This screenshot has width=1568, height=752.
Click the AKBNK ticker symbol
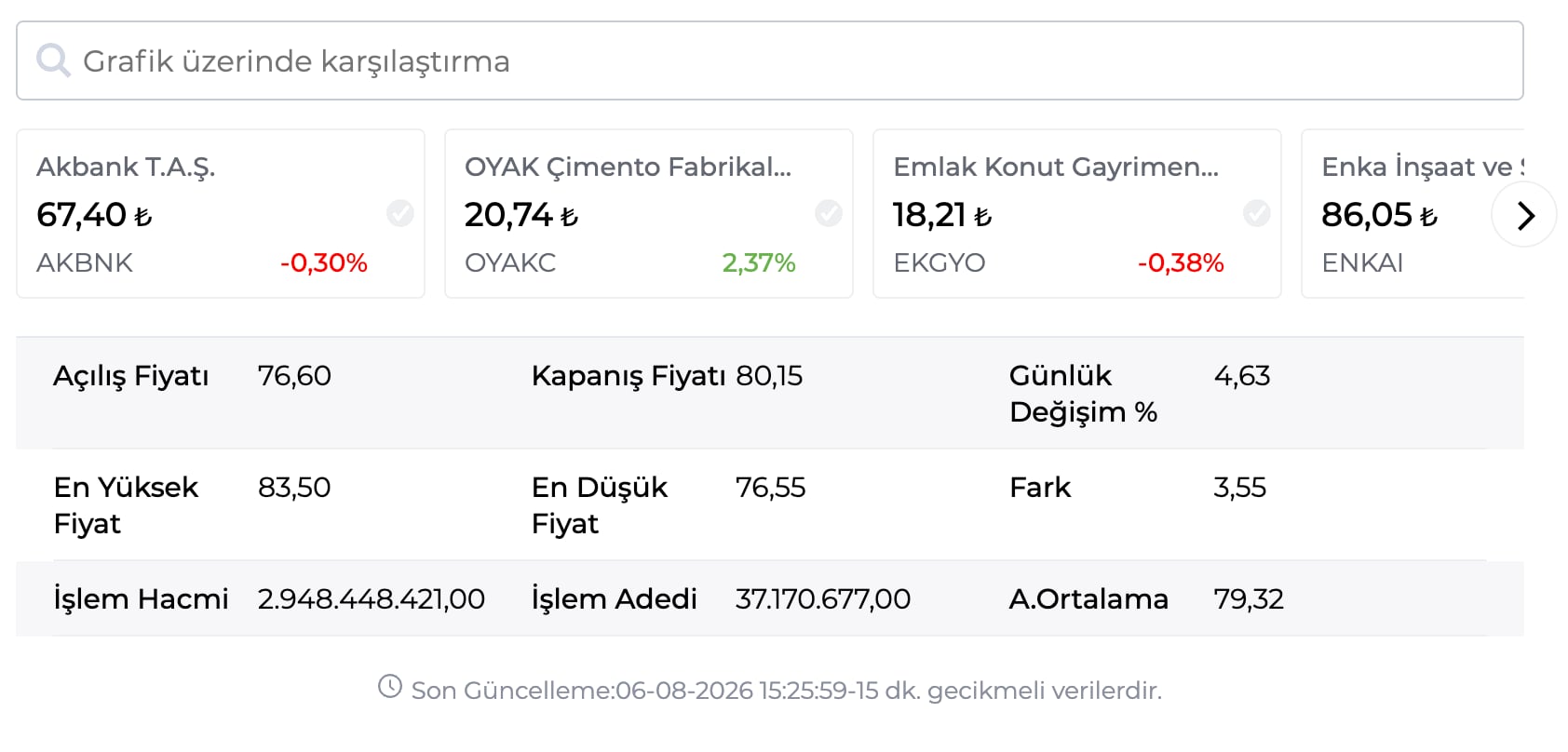(x=85, y=262)
